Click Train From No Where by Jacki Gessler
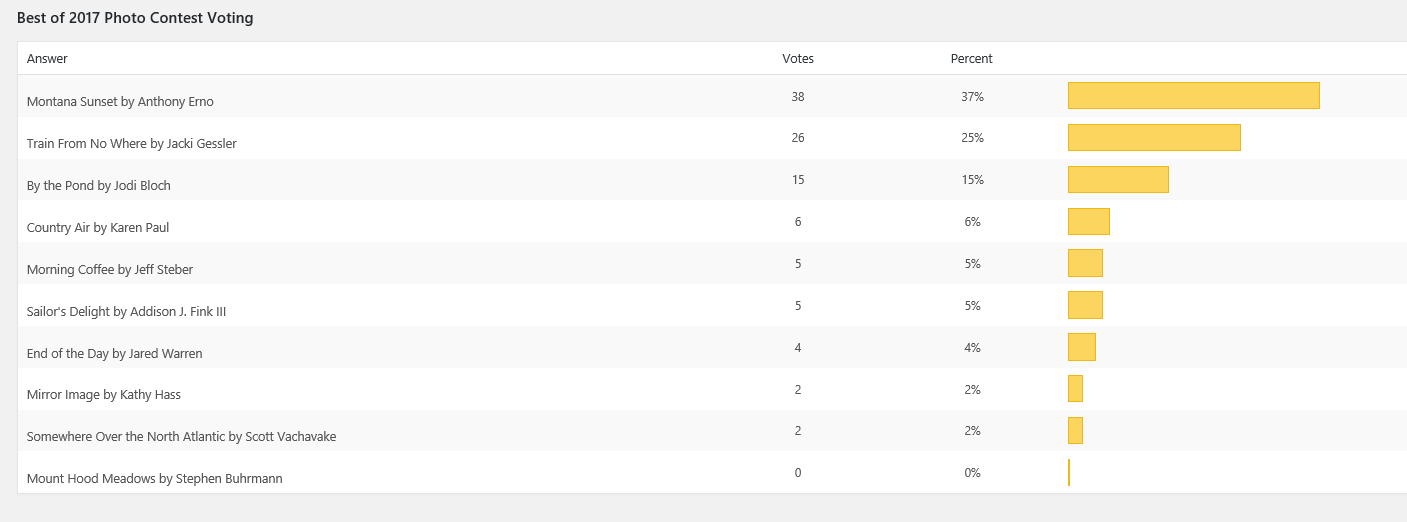Viewport: 1407px width, 522px height. point(131,144)
